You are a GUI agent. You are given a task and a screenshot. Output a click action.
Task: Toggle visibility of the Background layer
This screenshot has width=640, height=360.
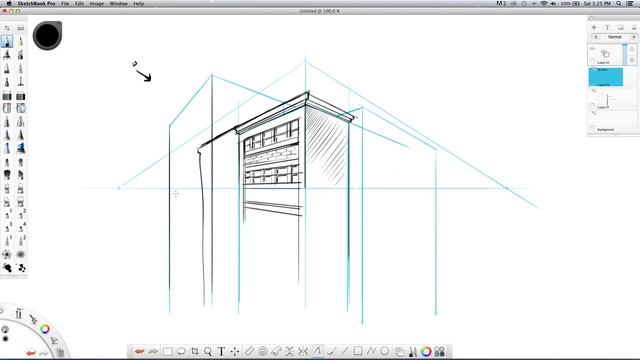pyautogui.click(x=593, y=113)
